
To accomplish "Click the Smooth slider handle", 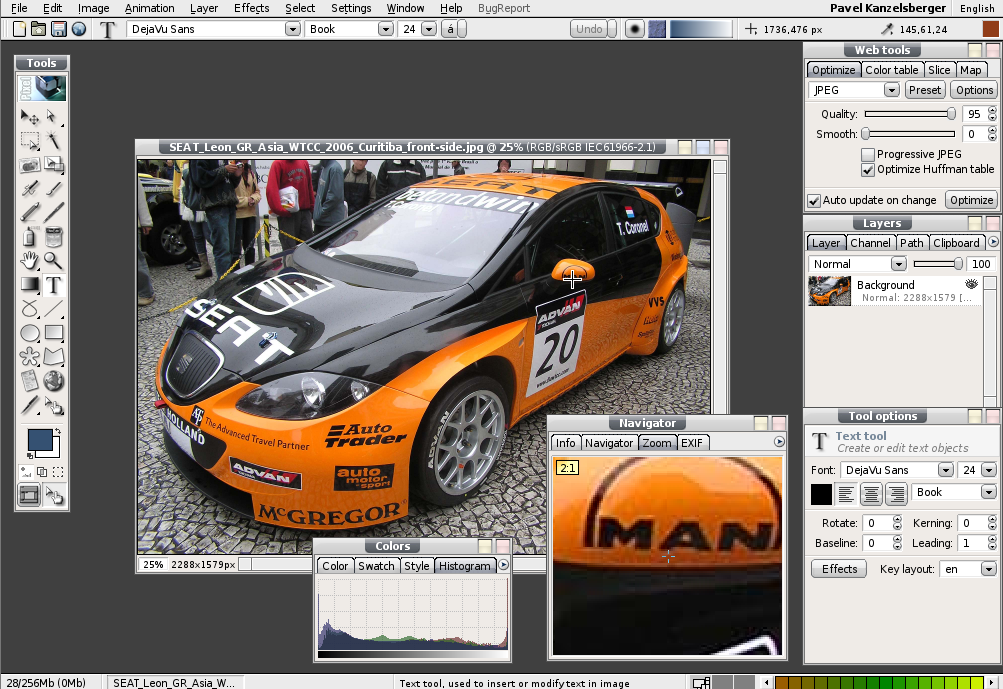I will click(865, 134).
